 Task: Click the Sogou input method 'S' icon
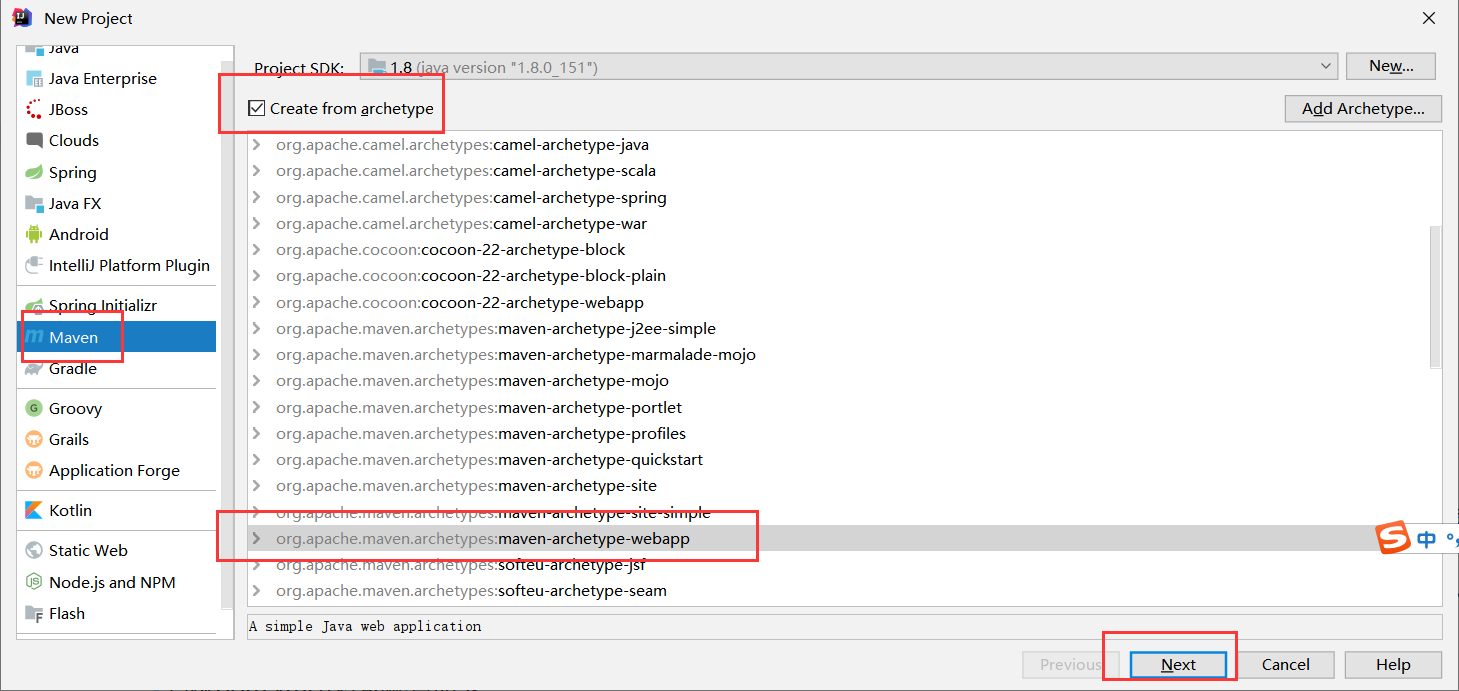coord(1393,538)
